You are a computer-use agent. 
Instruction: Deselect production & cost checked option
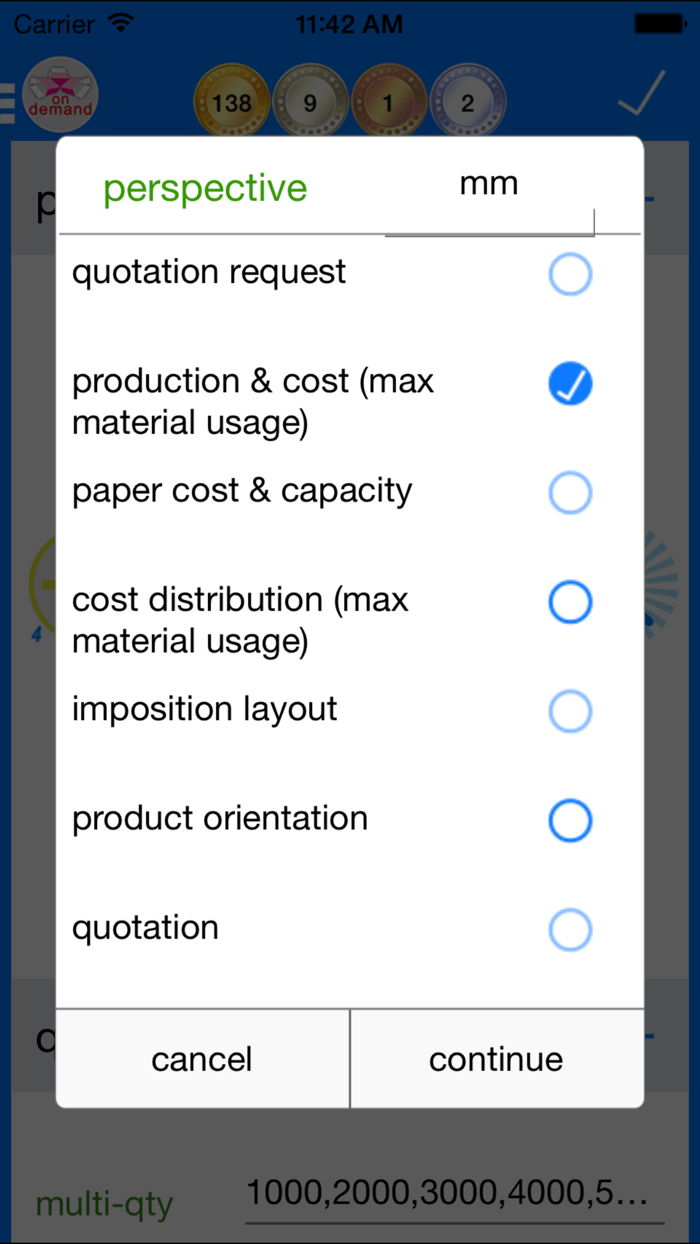pos(570,384)
